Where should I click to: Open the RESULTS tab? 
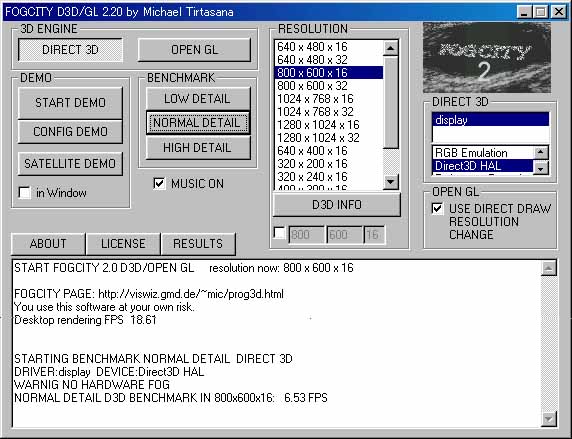click(198, 243)
